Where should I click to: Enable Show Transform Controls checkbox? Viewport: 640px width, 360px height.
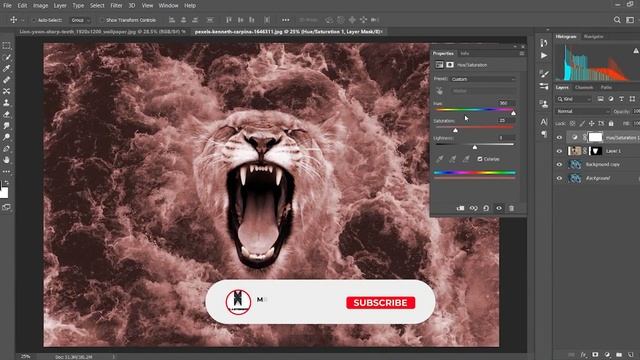[x=102, y=20]
